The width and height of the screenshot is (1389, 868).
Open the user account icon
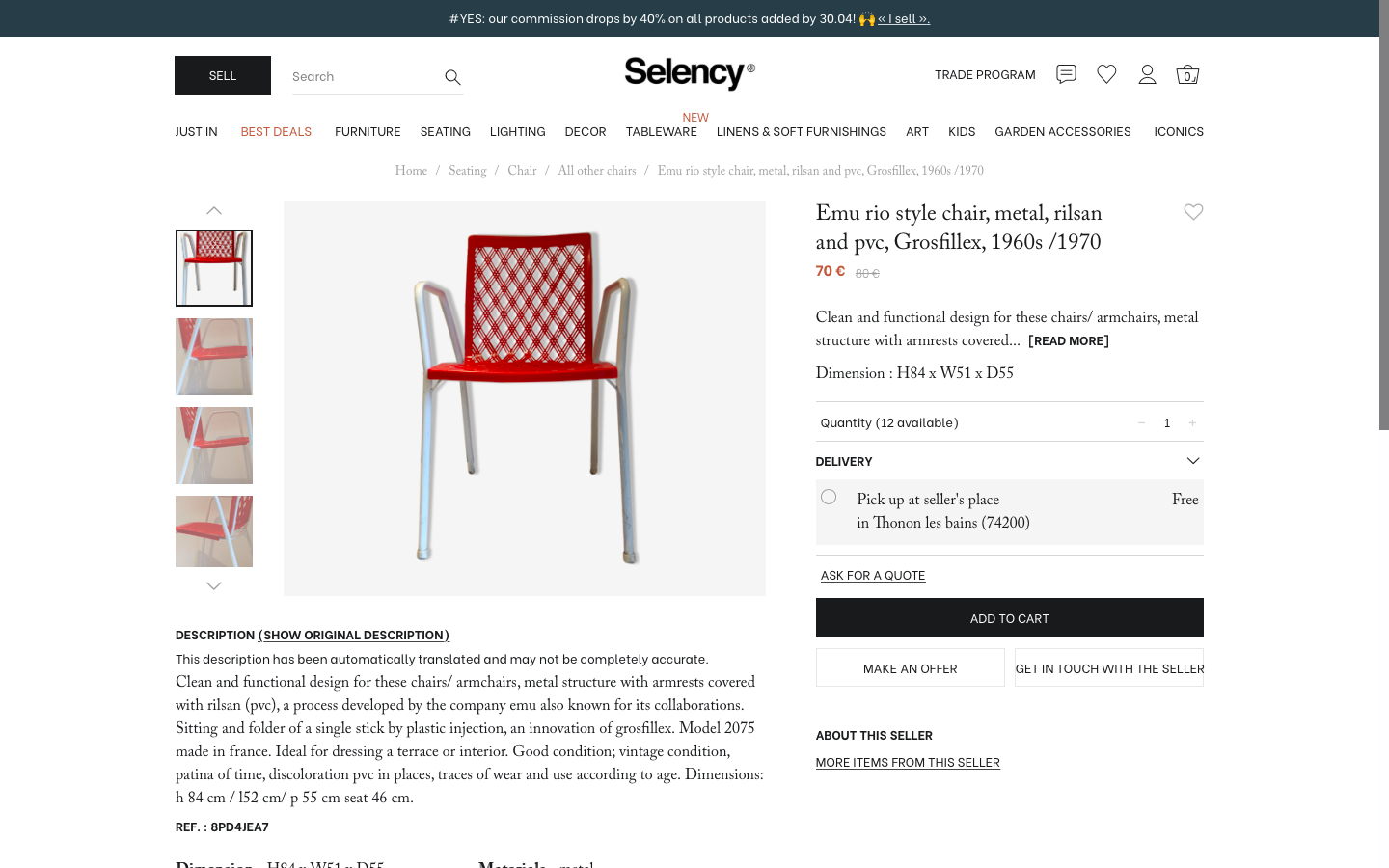1147,74
